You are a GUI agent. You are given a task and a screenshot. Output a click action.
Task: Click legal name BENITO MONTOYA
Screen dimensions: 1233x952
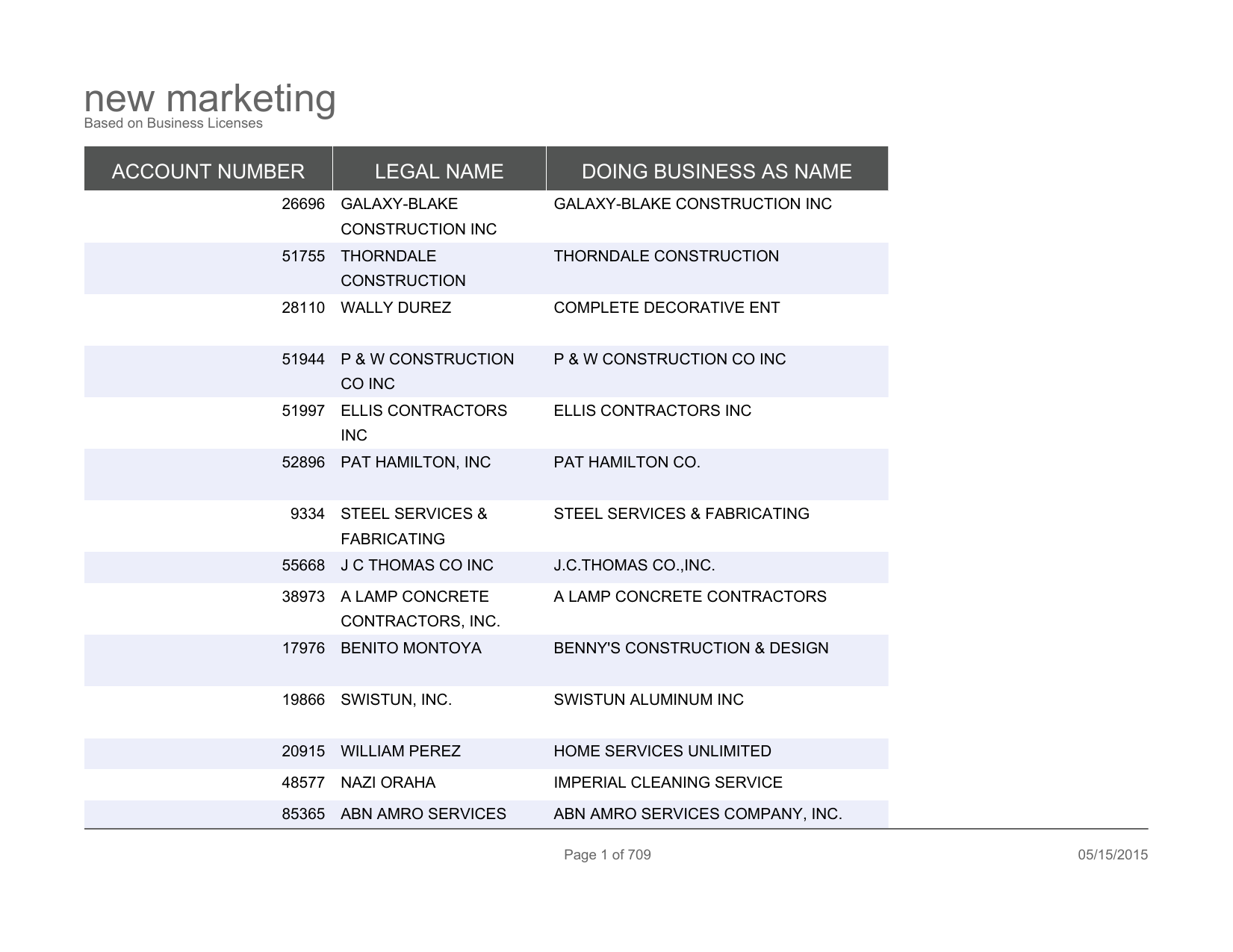411,648
